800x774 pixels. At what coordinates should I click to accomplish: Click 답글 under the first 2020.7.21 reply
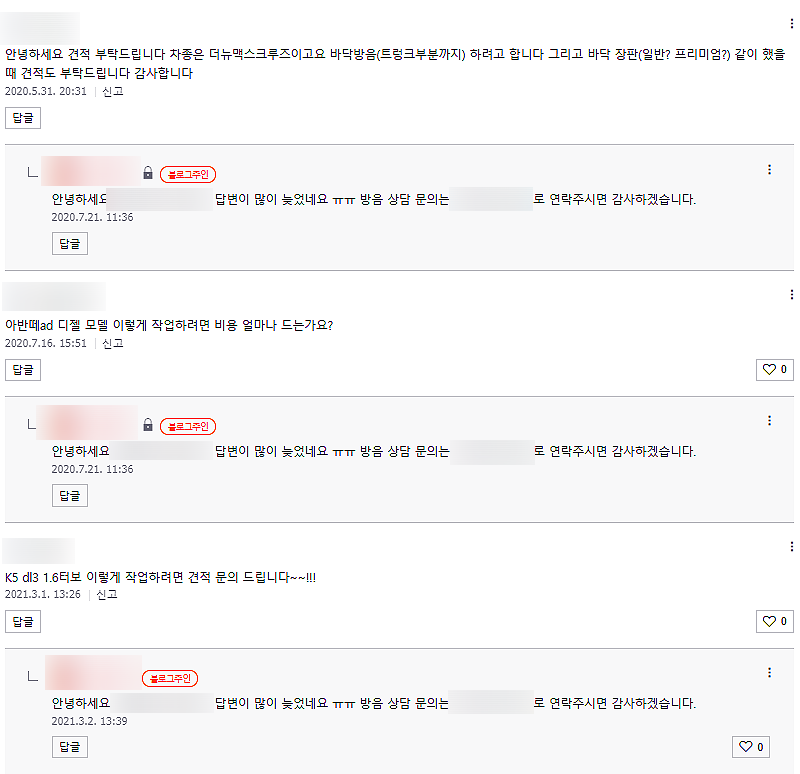[x=70, y=243]
